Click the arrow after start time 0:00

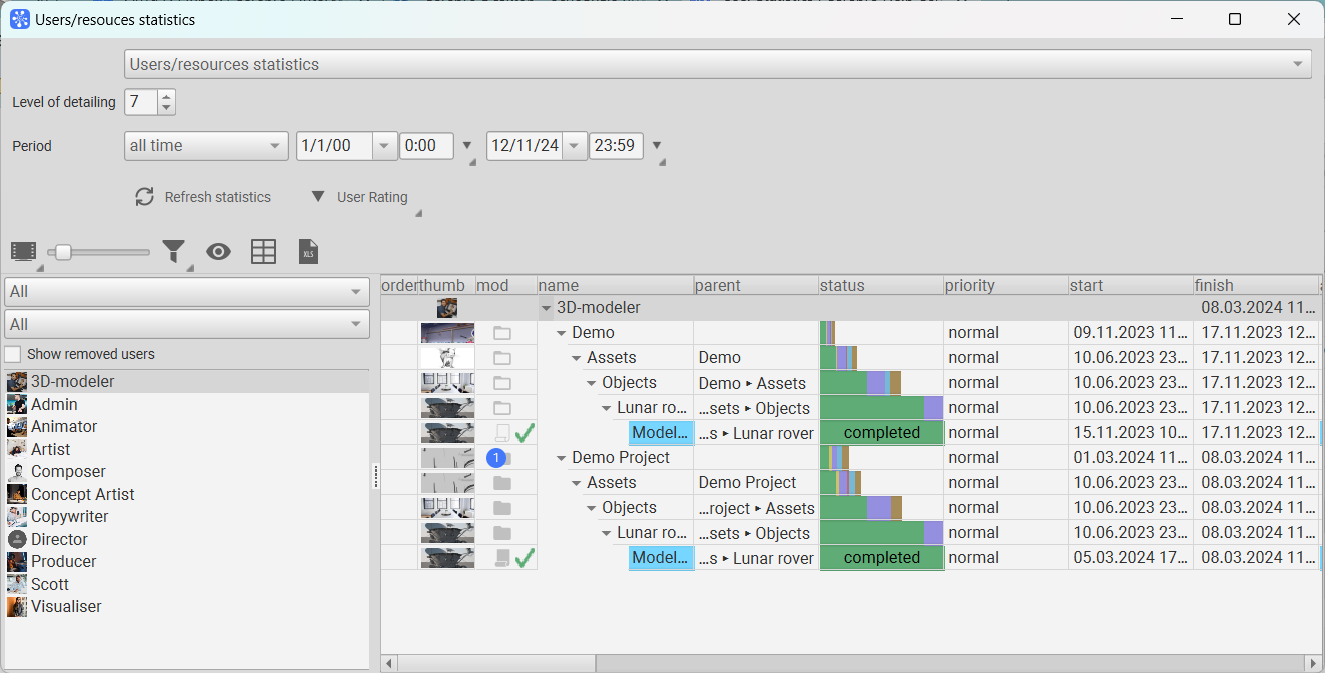[467, 147]
